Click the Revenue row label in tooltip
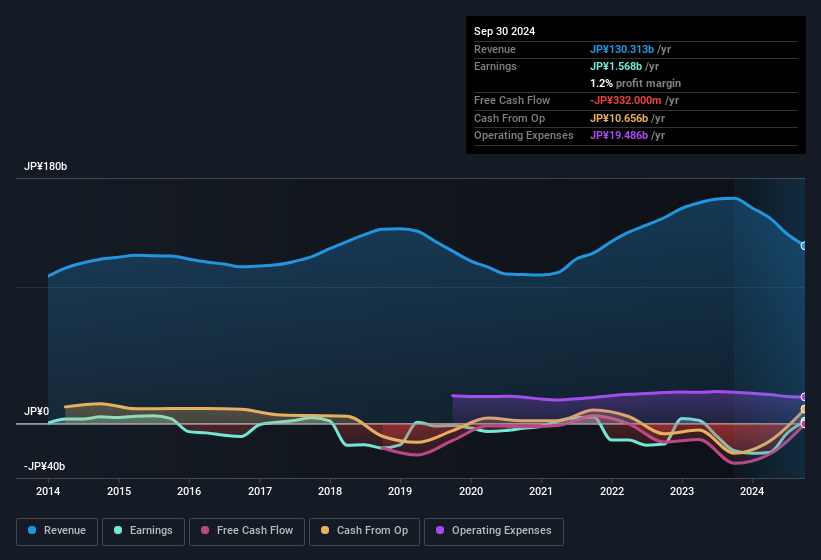 tap(495, 49)
